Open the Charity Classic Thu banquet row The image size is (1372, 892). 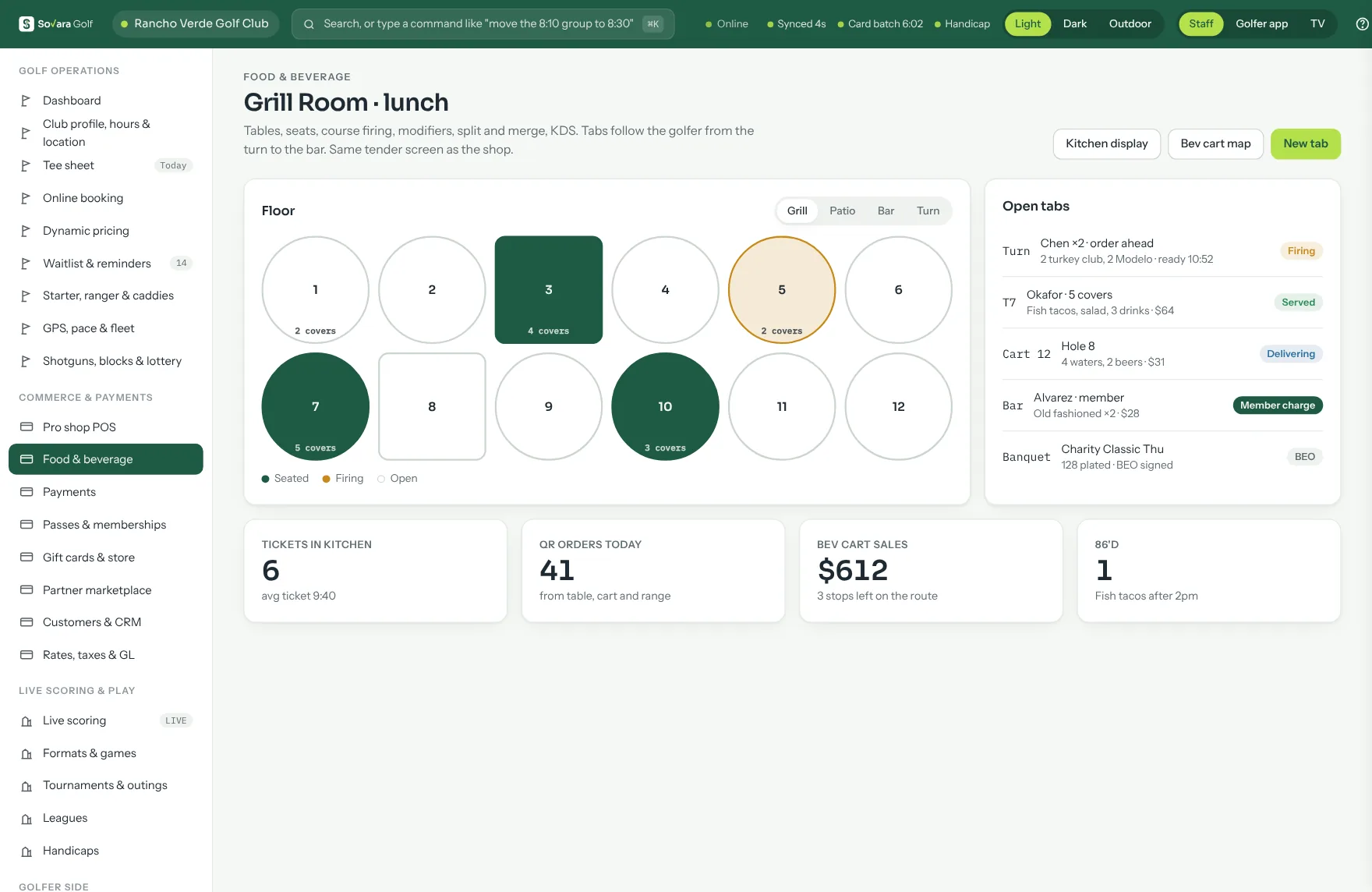1162,457
